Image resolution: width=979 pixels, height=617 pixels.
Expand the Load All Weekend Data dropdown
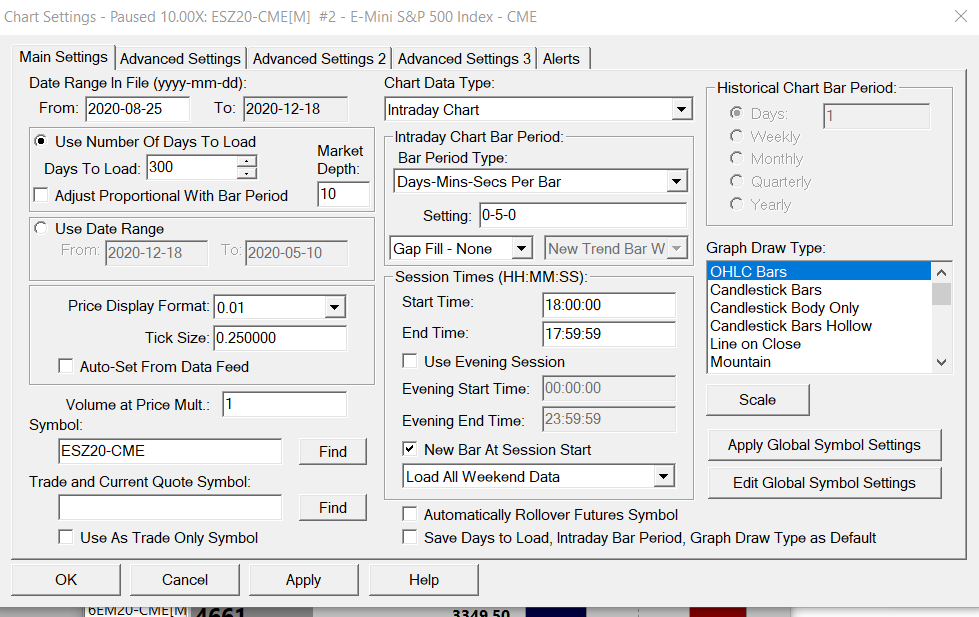664,476
